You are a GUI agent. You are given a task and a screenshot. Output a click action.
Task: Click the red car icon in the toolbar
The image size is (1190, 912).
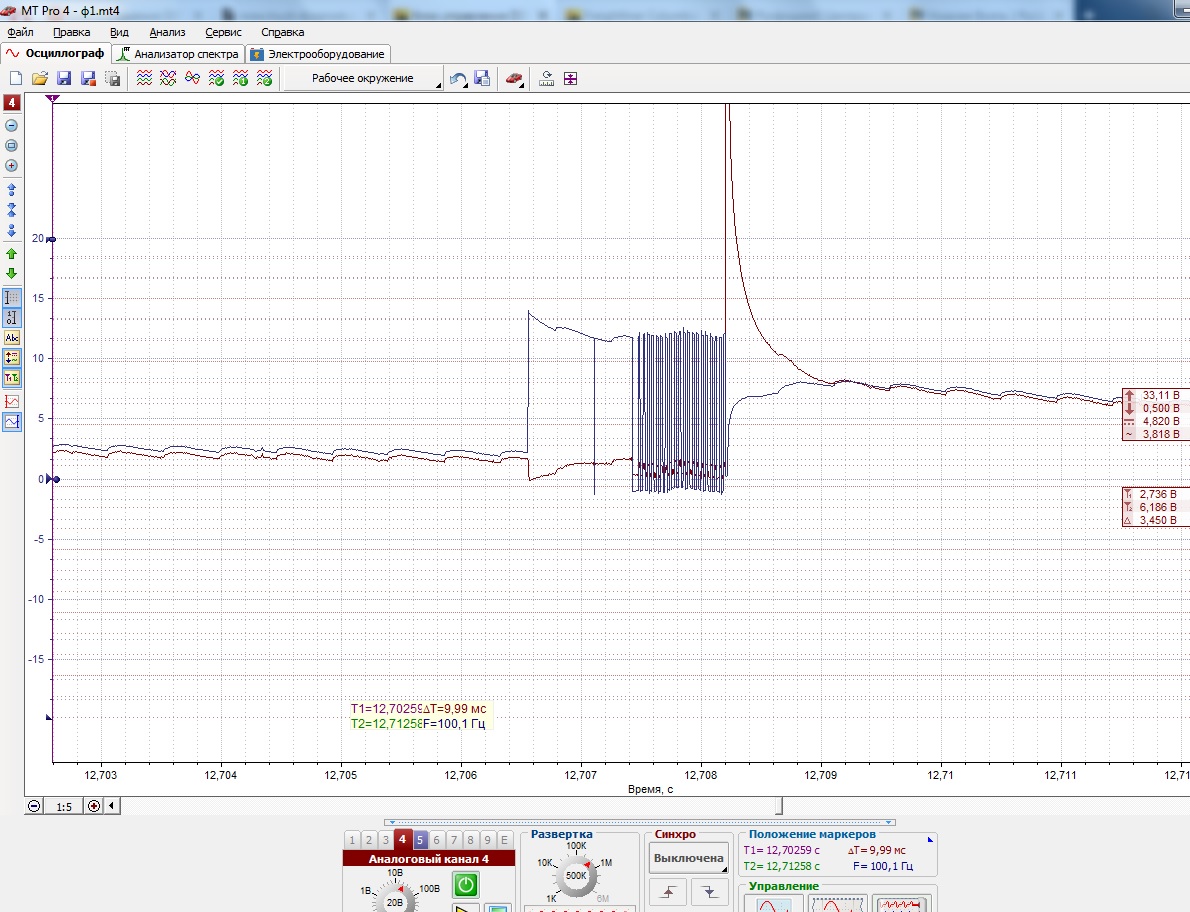pyautogui.click(x=515, y=78)
